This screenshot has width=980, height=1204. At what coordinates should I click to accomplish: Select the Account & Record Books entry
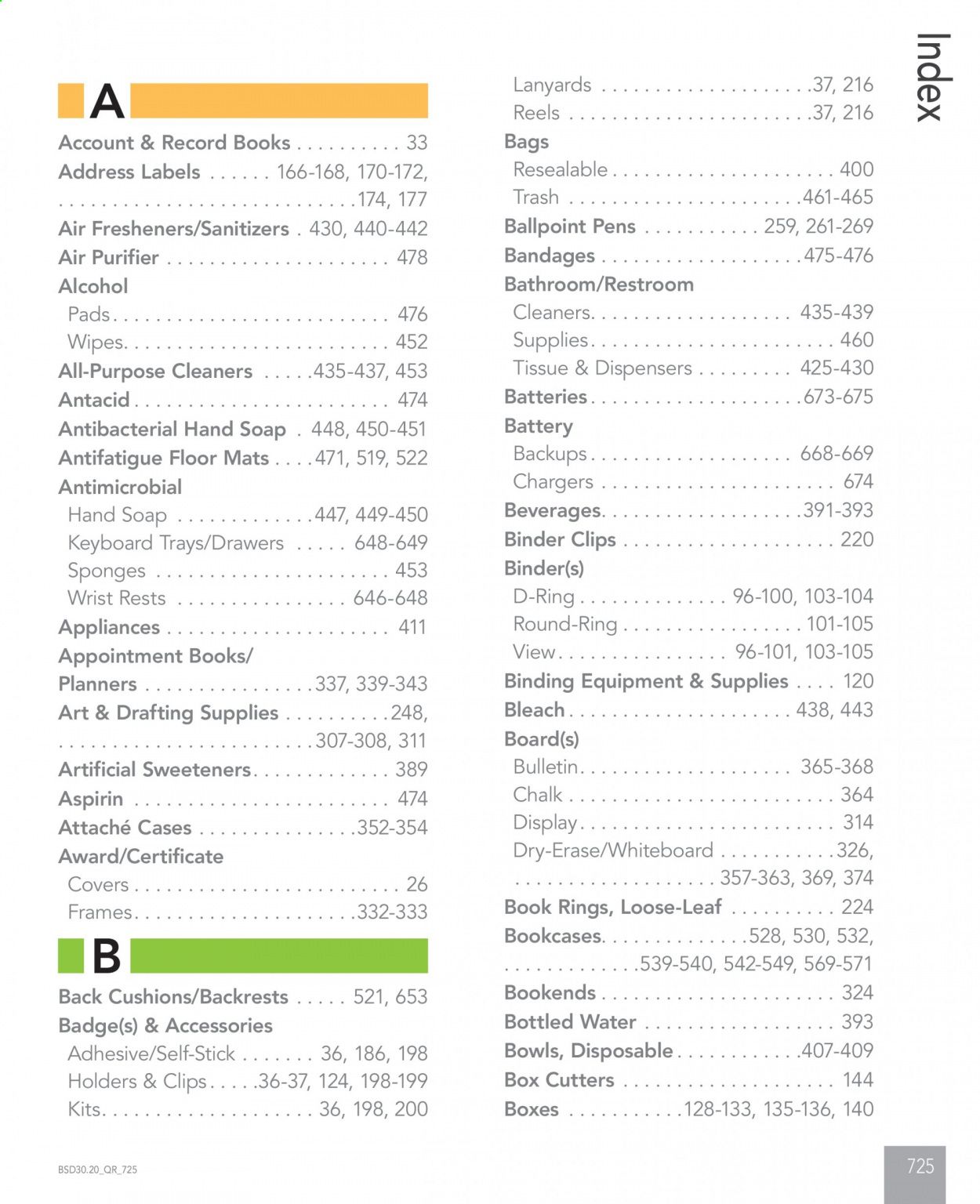click(243, 143)
